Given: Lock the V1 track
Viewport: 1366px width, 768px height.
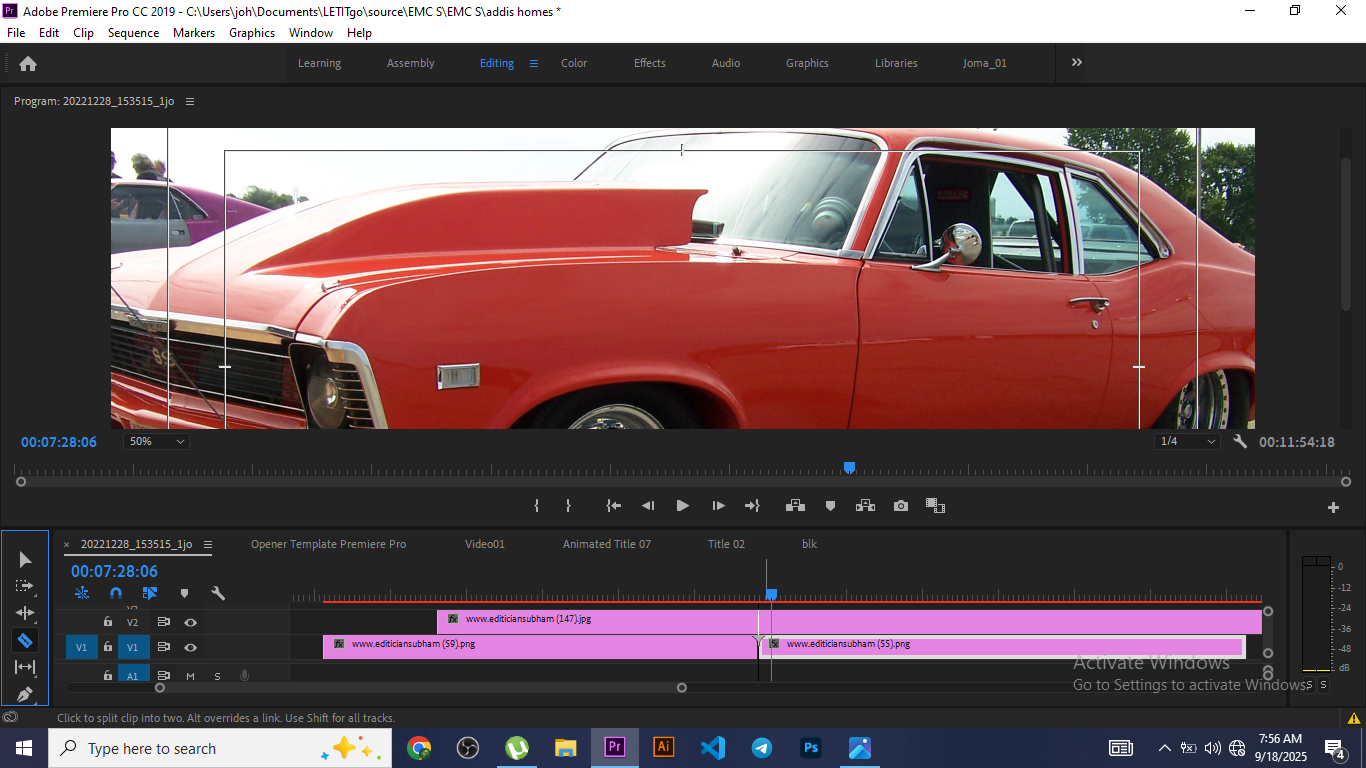Looking at the screenshot, I should 107,647.
